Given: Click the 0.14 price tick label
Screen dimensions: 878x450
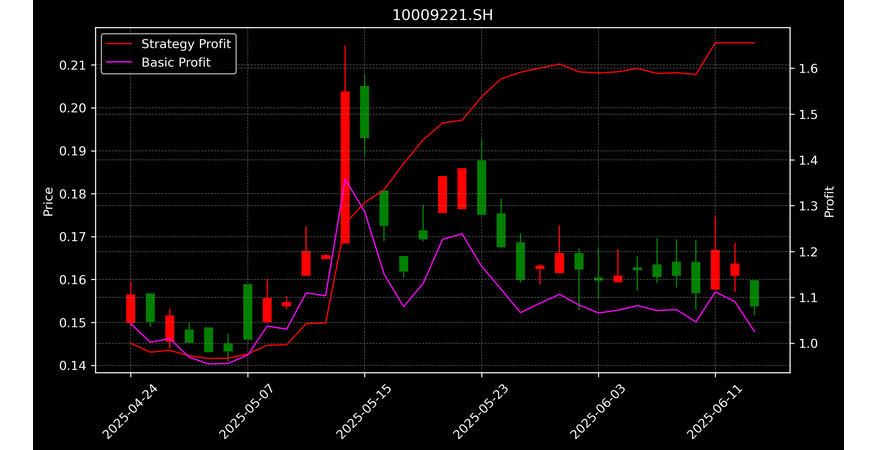Looking at the screenshot, I should (x=72, y=365).
